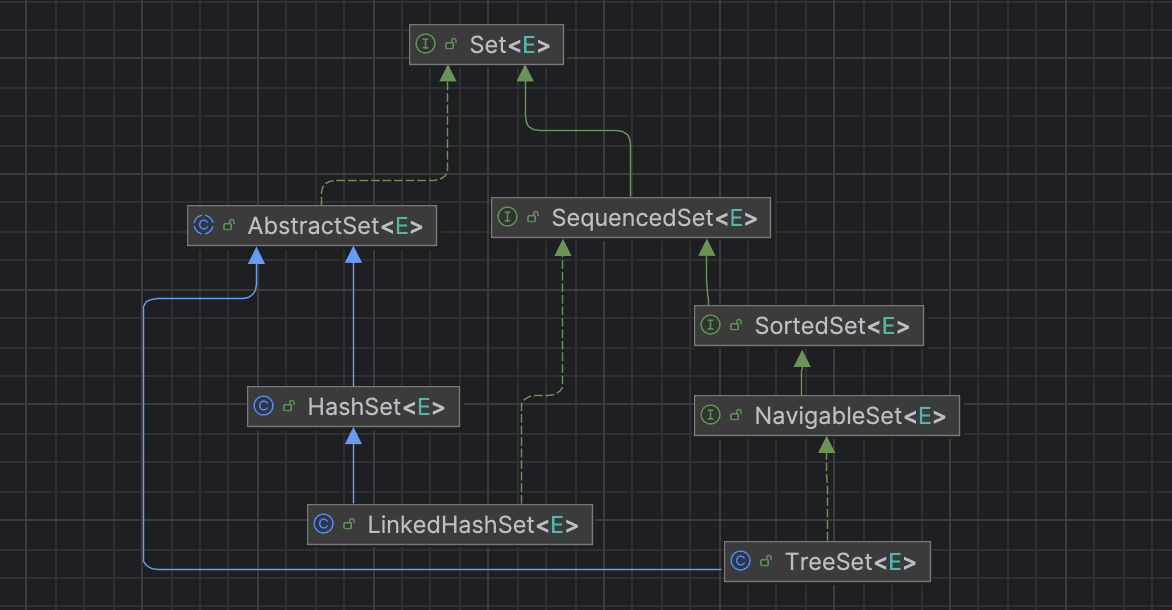Click the public visibility lock icon on Set
The image size is (1172, 610).
451,46
